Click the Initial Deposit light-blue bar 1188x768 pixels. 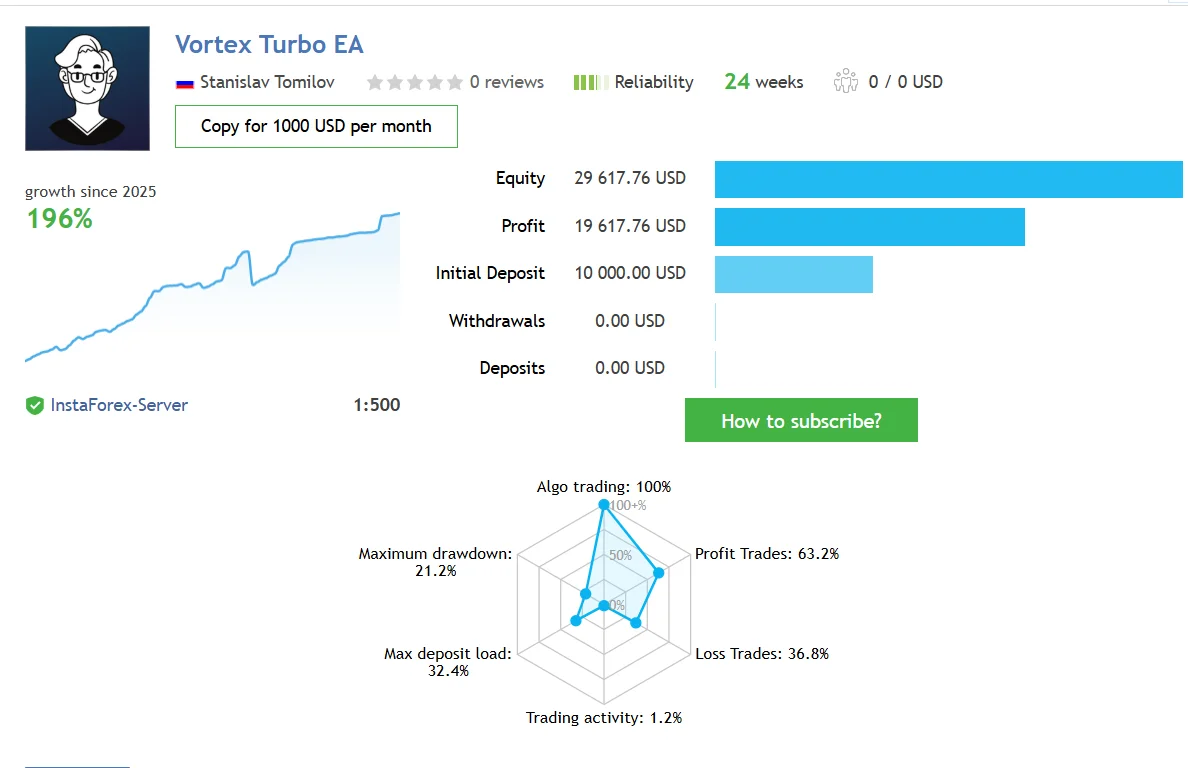click(x=793, y=274)
